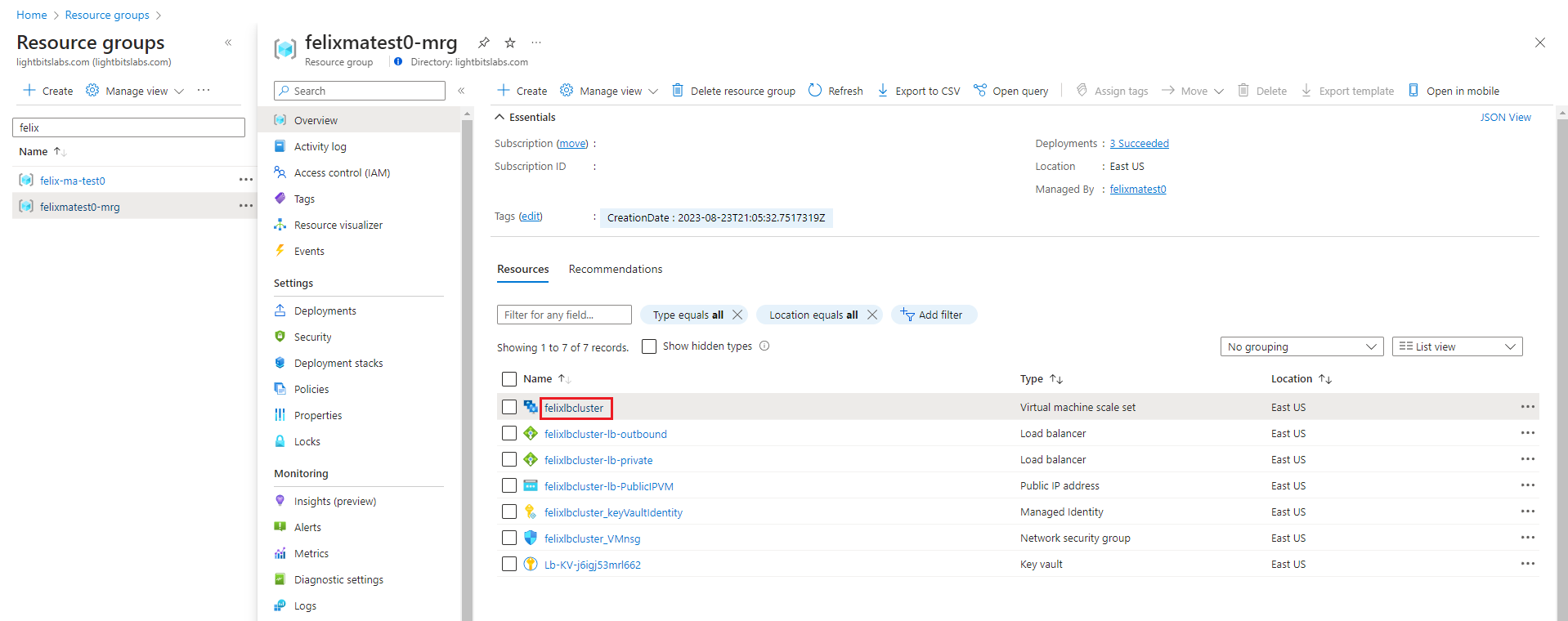The width and height of the screenshot is (1568, 621).
Task: Open felixlbcluster_VMnsg row ellipsis menu
Action: [1528, 538]
